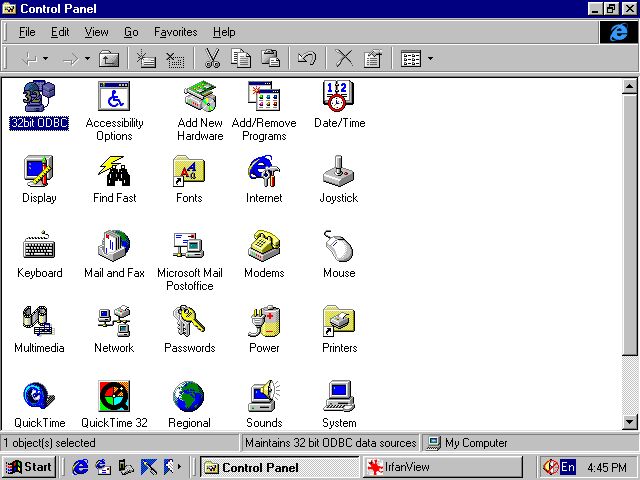Click Control Panel taskbar button
The height and width of the screenshot is (480, 640).
(280, 467)
